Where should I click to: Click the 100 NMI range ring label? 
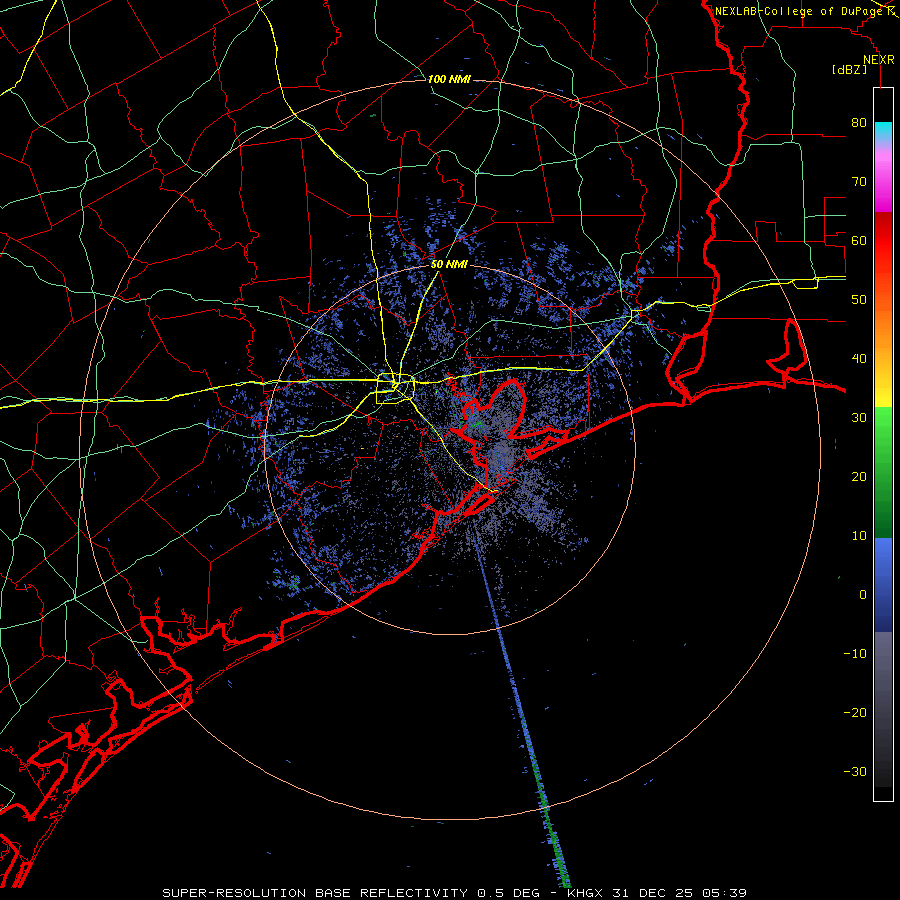coord(449,79)
